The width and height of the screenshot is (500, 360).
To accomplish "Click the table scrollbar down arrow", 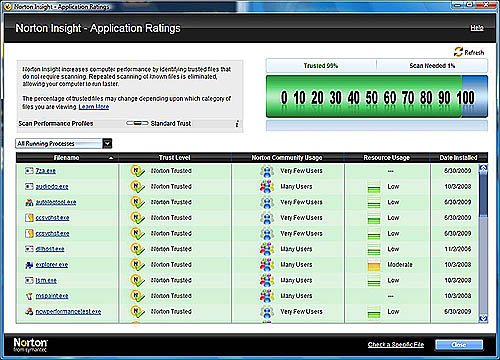I will tap(483, 319).
